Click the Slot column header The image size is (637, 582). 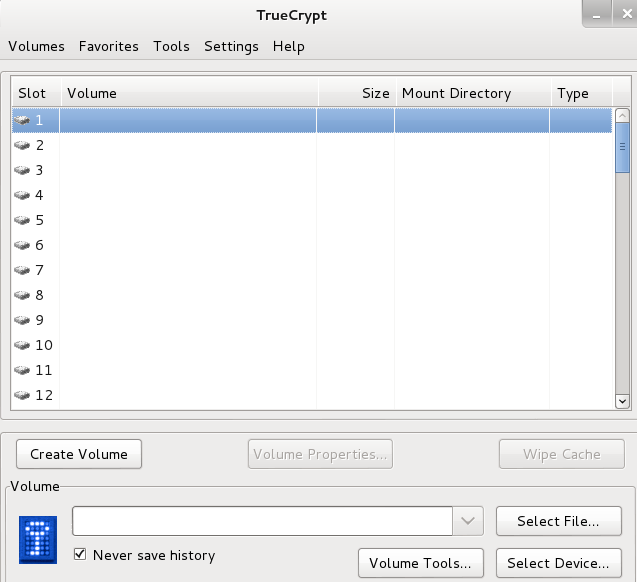click(x=36, y=93)
